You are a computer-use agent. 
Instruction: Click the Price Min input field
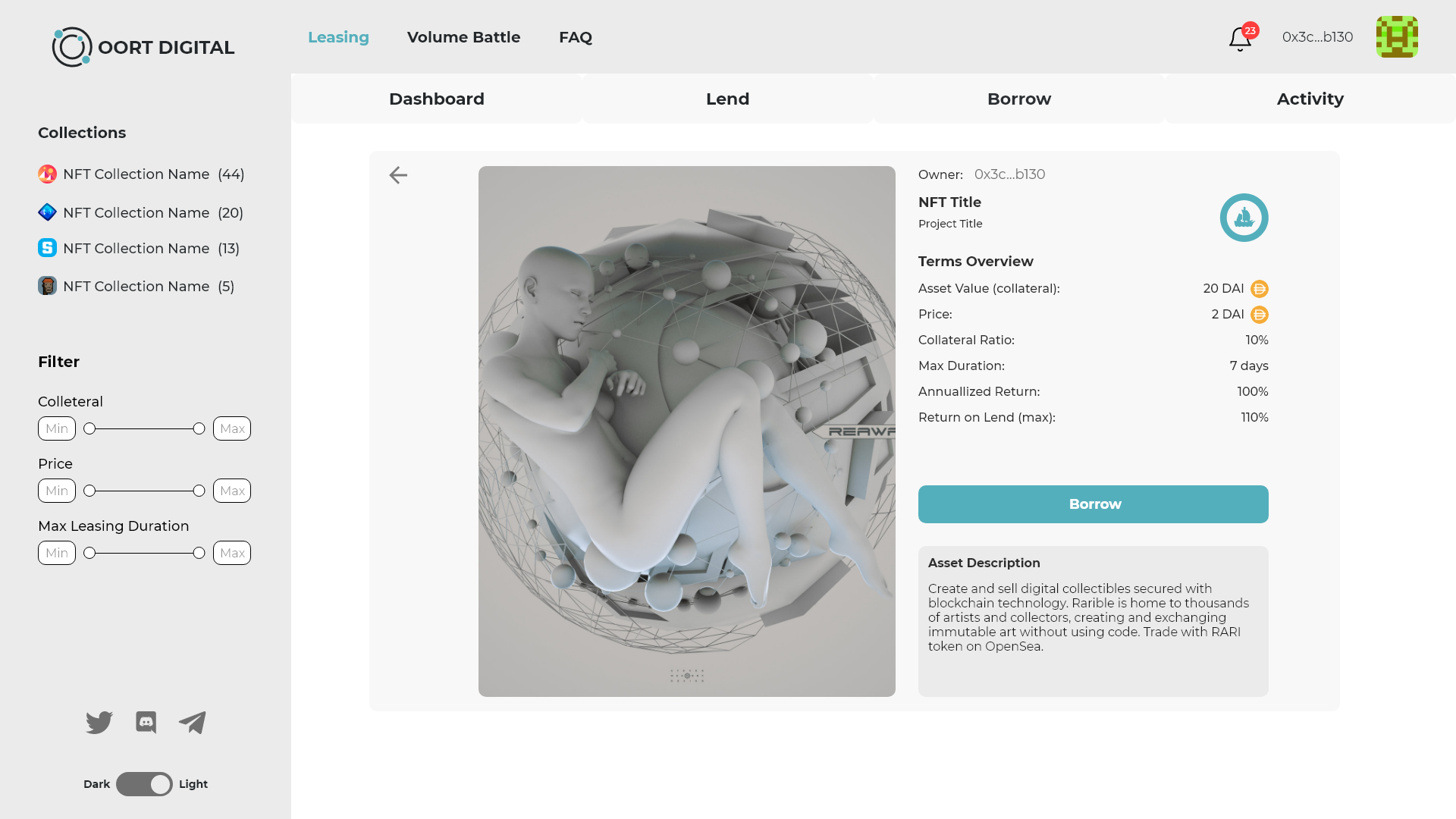[x=57, y=491]
